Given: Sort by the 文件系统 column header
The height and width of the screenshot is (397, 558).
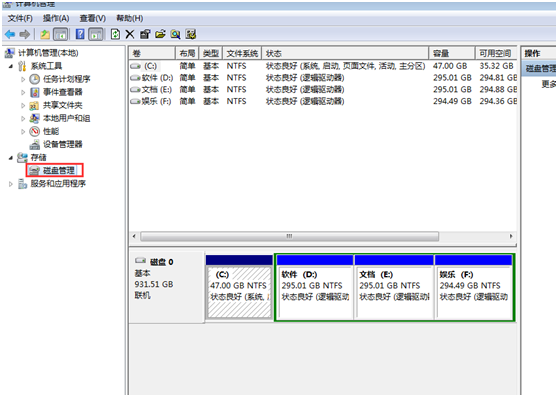Looking at the screenshot, I should click(242, 53).
